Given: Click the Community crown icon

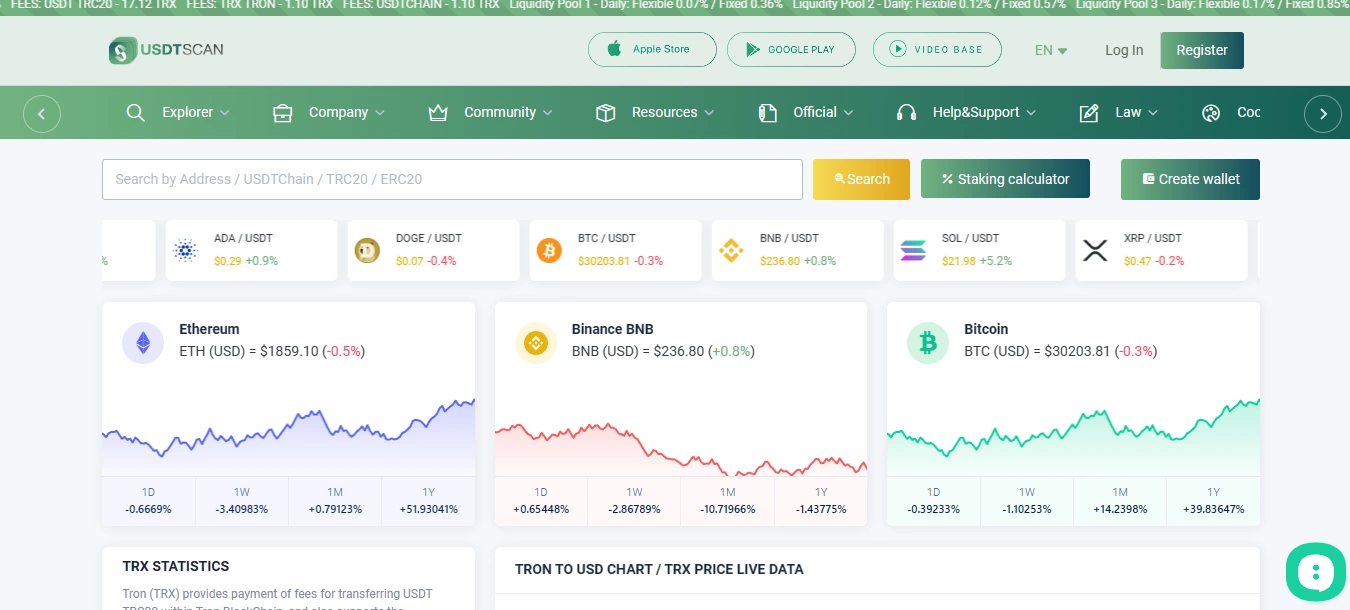Looking at the screenshot, I should click(x=438, y=113).
